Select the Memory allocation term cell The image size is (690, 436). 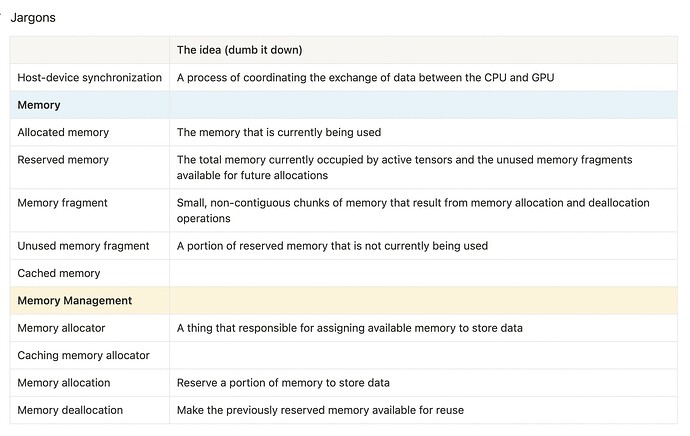64,382
